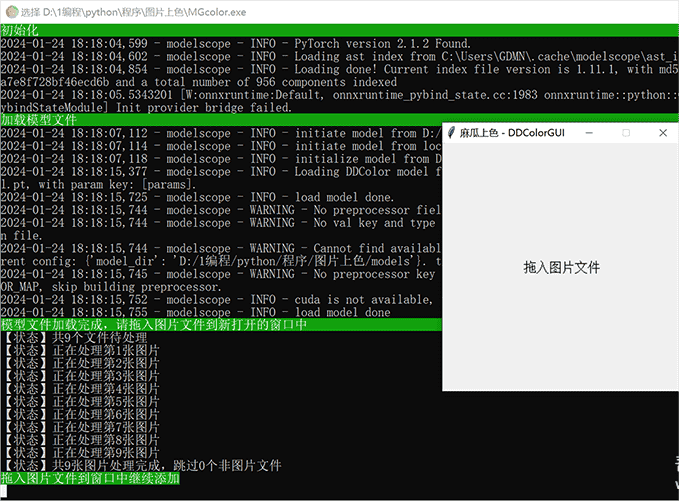Minimize the 麻瓜上色 DDColorGUI window
Image resolution: width=679 pixels, height=501 pixels.
coord(589,133)
